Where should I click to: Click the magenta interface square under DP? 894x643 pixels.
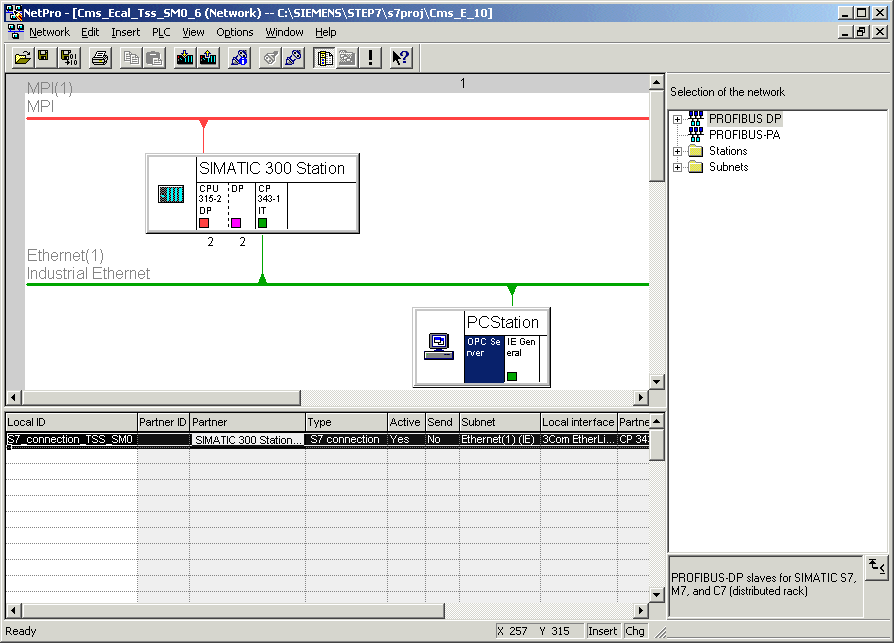(236, 223)
